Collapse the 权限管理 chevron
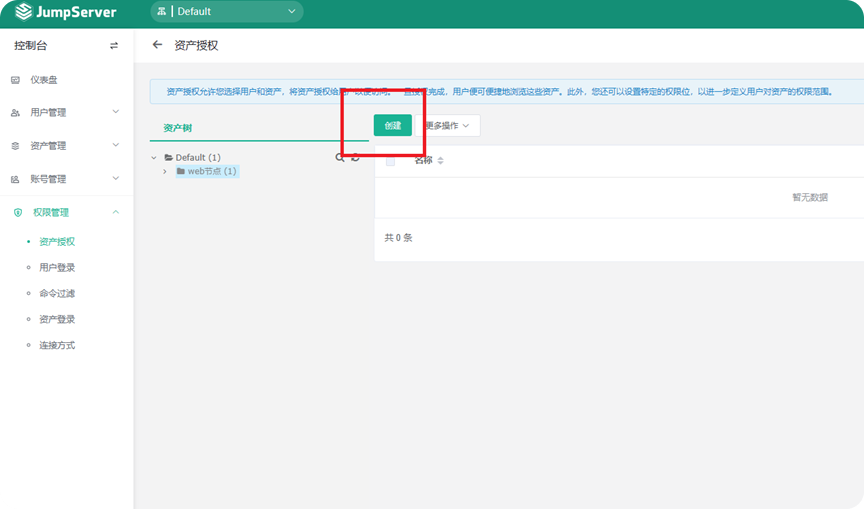The height and width of the screenshot is (509, 864). coord(116,212)
